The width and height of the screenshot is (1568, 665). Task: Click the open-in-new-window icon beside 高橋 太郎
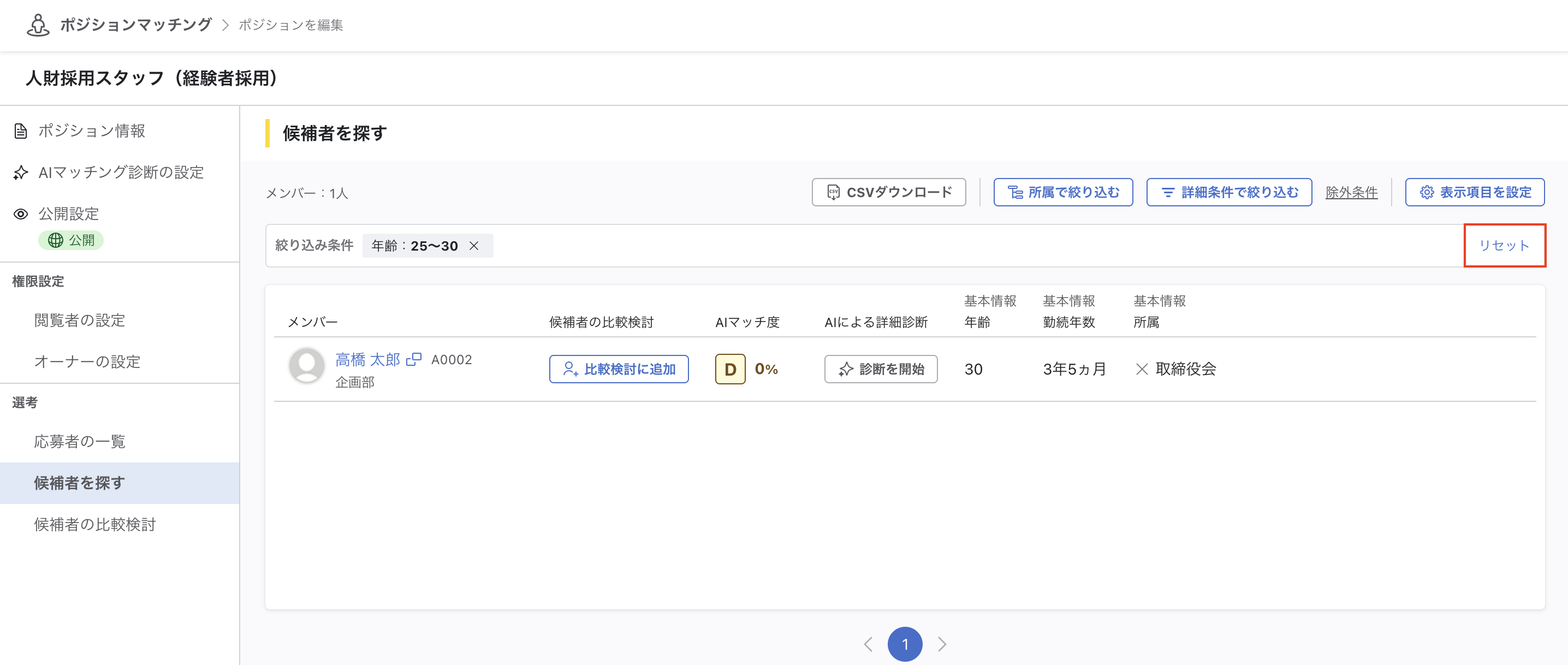(x=414, y=359)
